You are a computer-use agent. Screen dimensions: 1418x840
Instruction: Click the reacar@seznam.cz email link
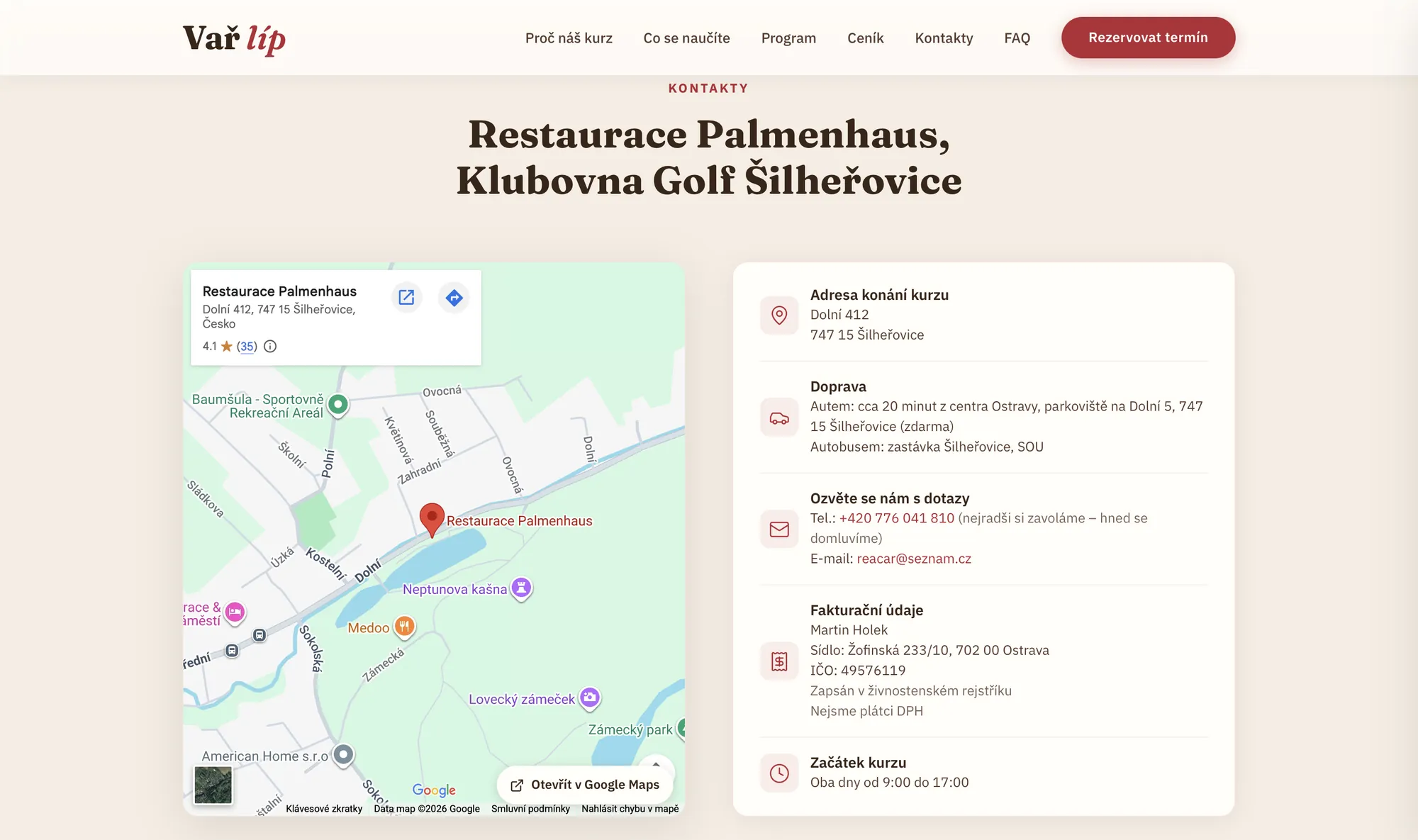(914, 559)
